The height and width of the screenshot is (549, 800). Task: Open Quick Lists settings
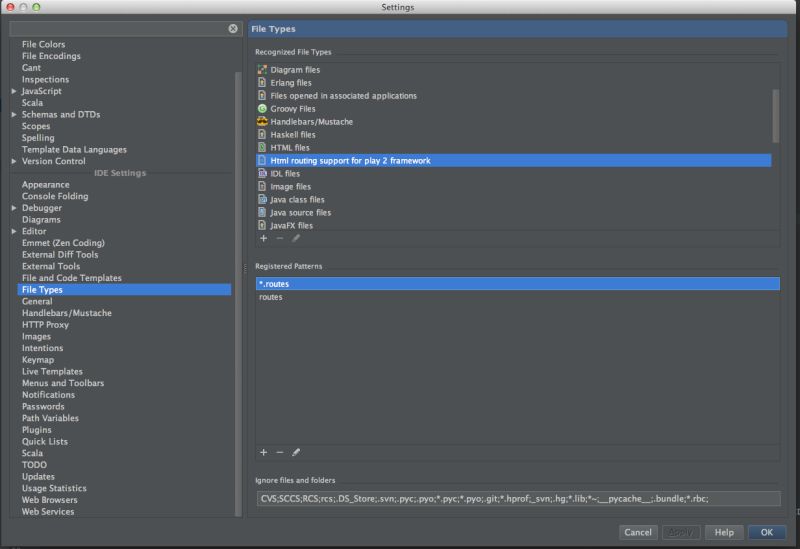pos(44,441)
